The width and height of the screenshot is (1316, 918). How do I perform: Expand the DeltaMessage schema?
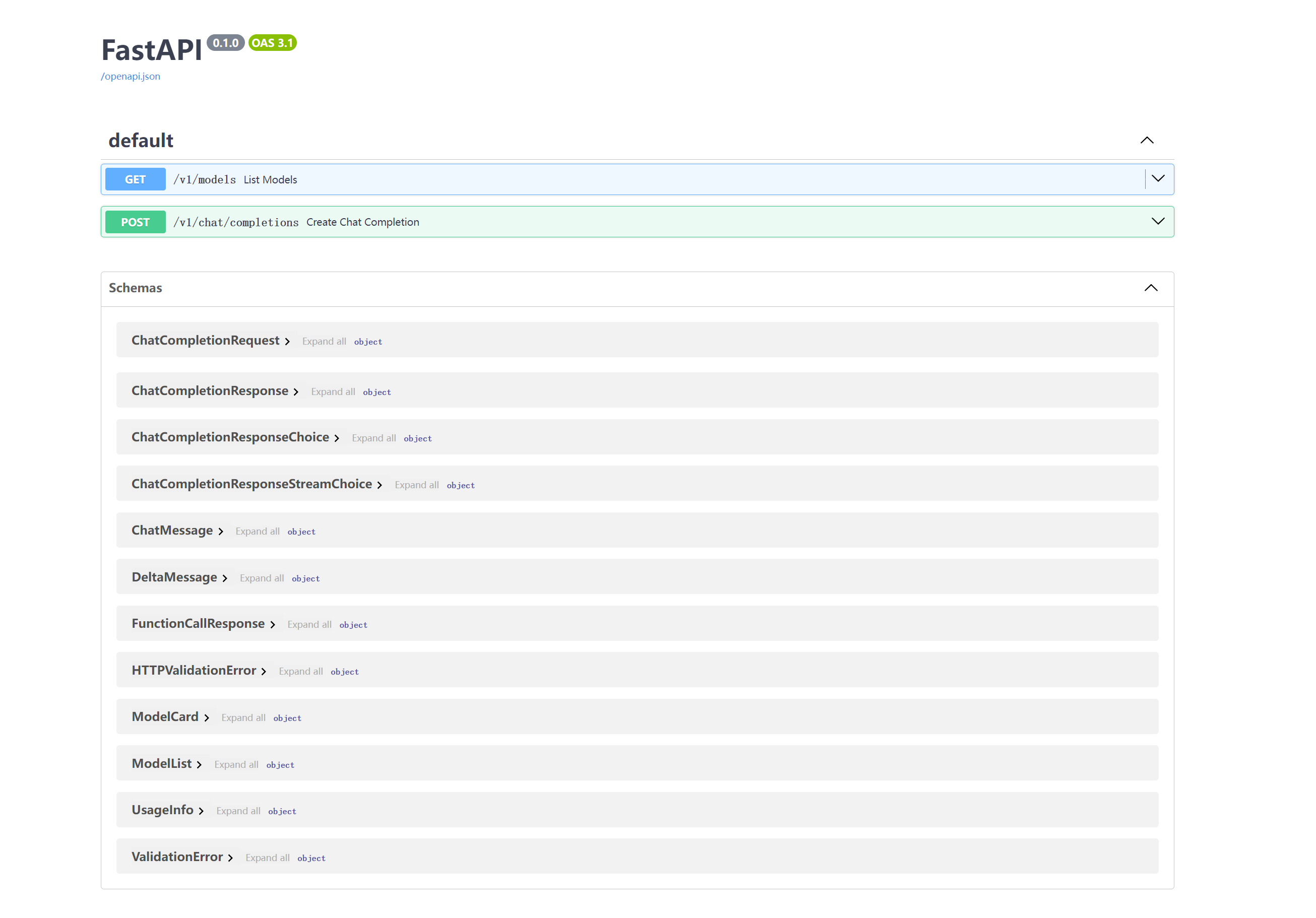pyautogui.click(x=179, y=577)
